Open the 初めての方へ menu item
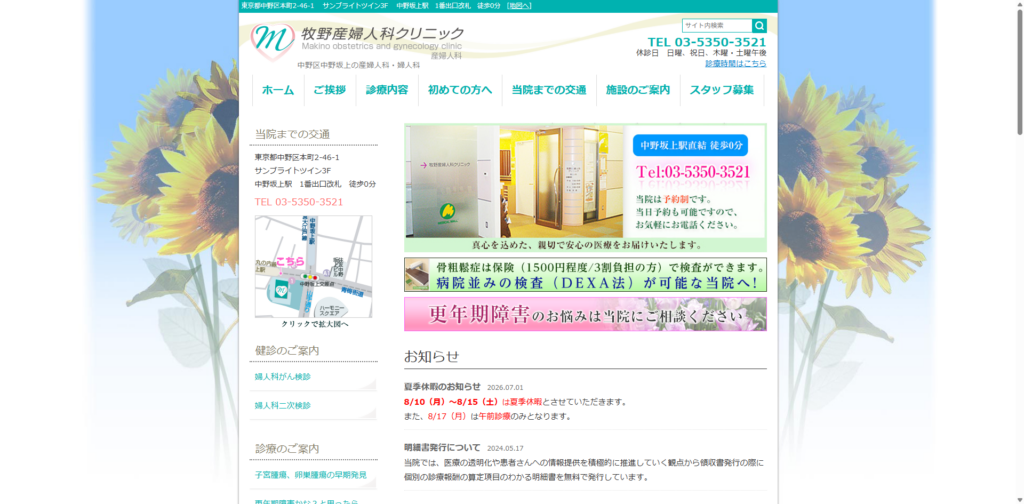The image size is (1024, 504). click(x=460, y=90)
